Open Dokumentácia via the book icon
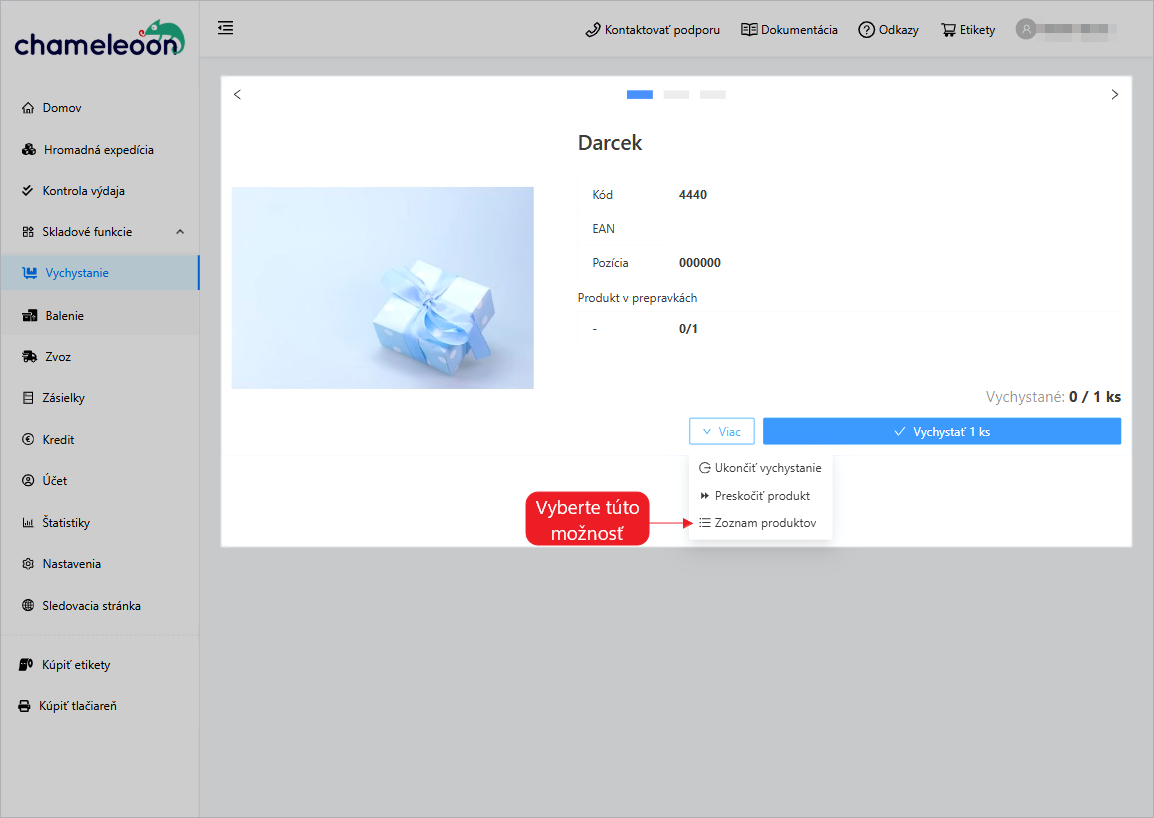 (749, 30)
